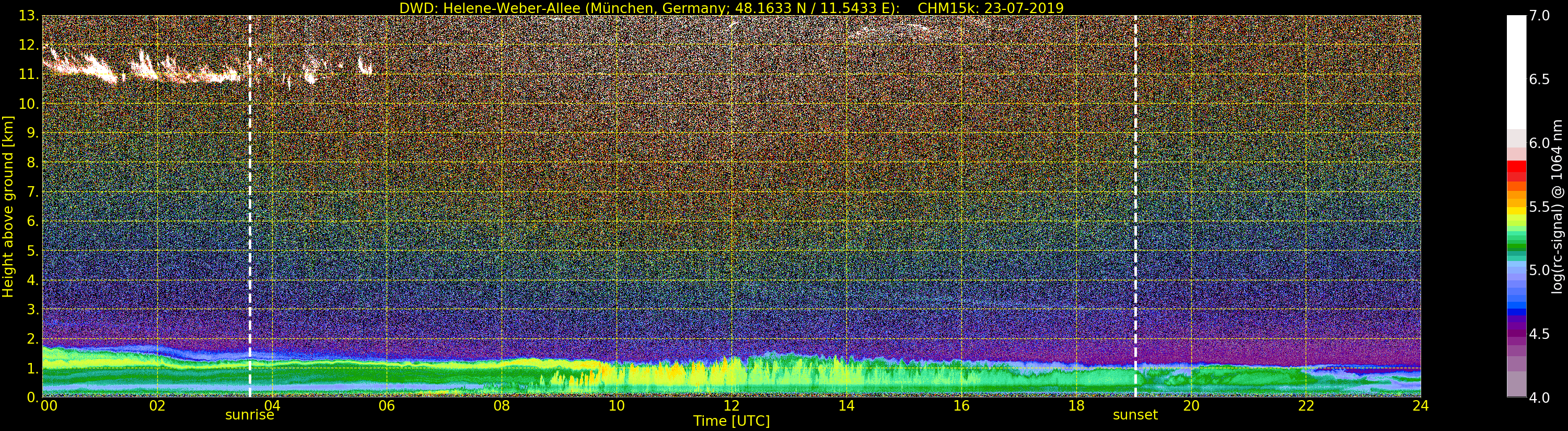Screen dimensions: 1568x431
Task: Click the colorbar tick label "6.5"
Action: point(1539,80)
